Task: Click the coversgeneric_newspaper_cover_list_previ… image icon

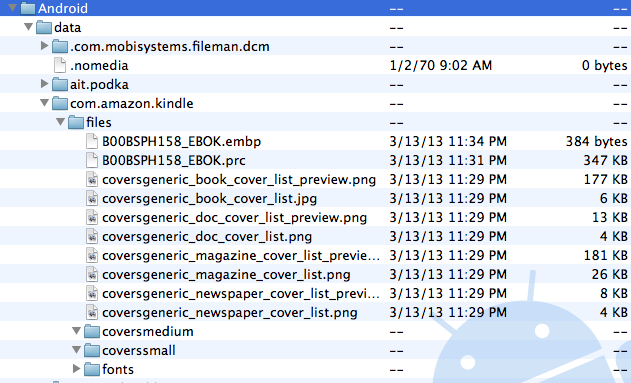Action: pos(92,293)
